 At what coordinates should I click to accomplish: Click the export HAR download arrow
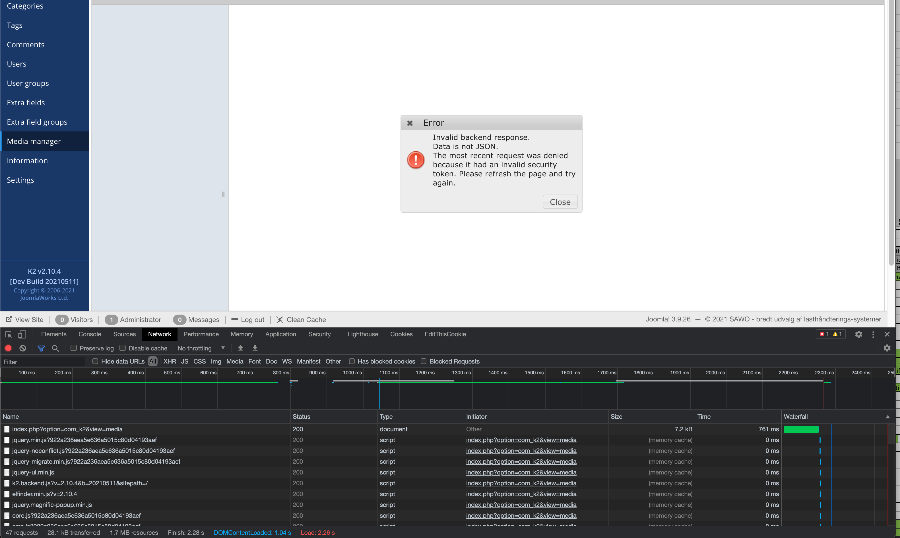255,348
